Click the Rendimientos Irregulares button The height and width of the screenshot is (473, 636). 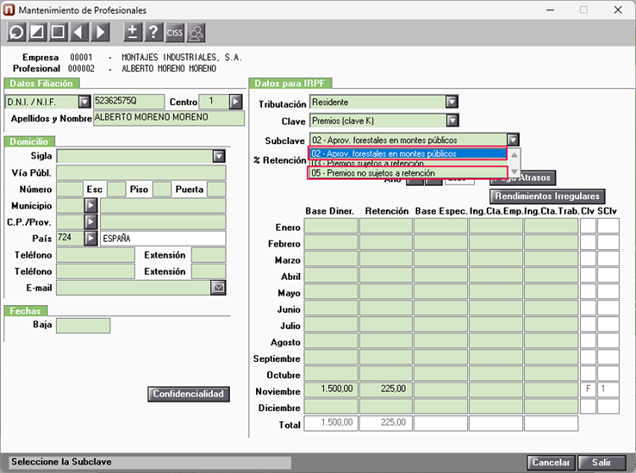(547, 196)
